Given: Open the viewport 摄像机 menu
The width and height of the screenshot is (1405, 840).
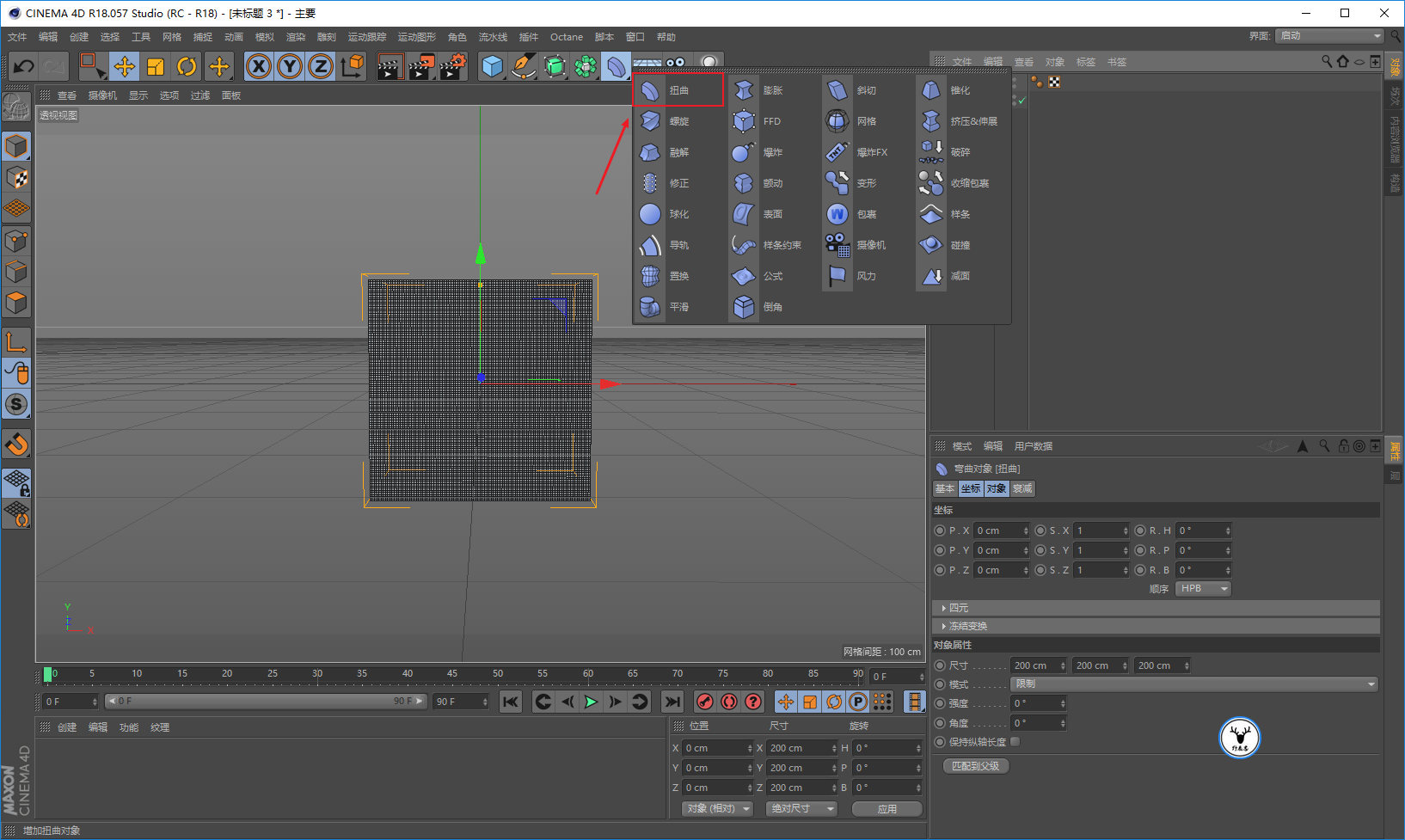Looking at the screenshot, I should click(x=102, y=95).
